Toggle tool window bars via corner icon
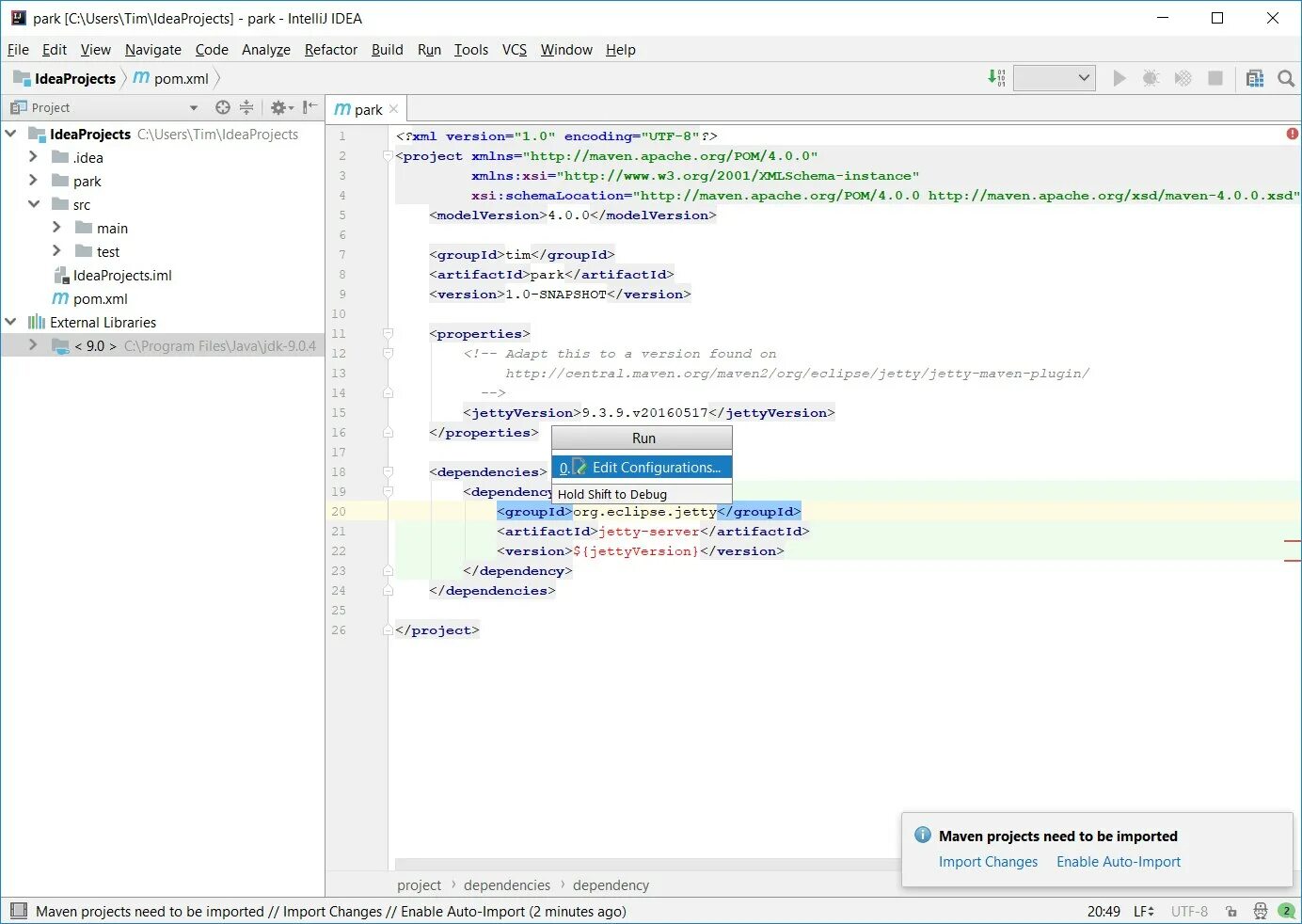Screen dimensions: 1302x924 [x=18, y=911]
